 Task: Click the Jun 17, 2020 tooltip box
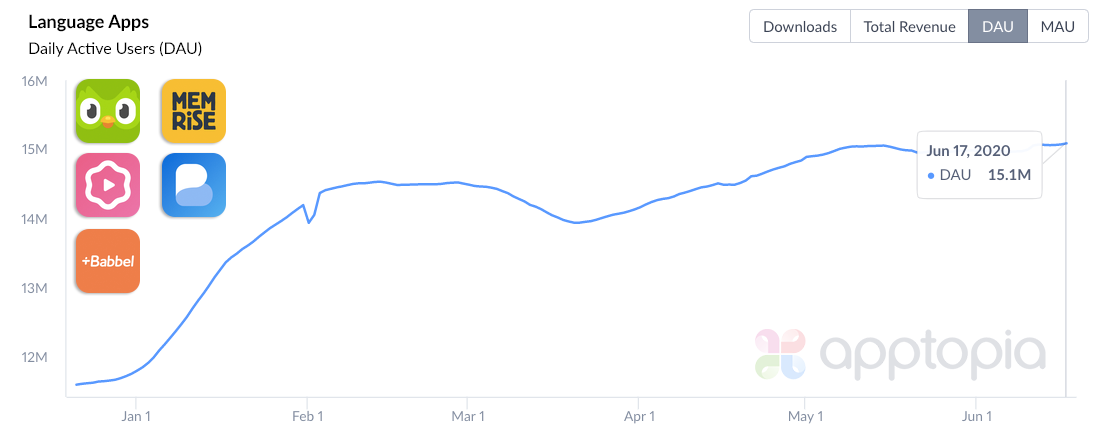[979, 163]
